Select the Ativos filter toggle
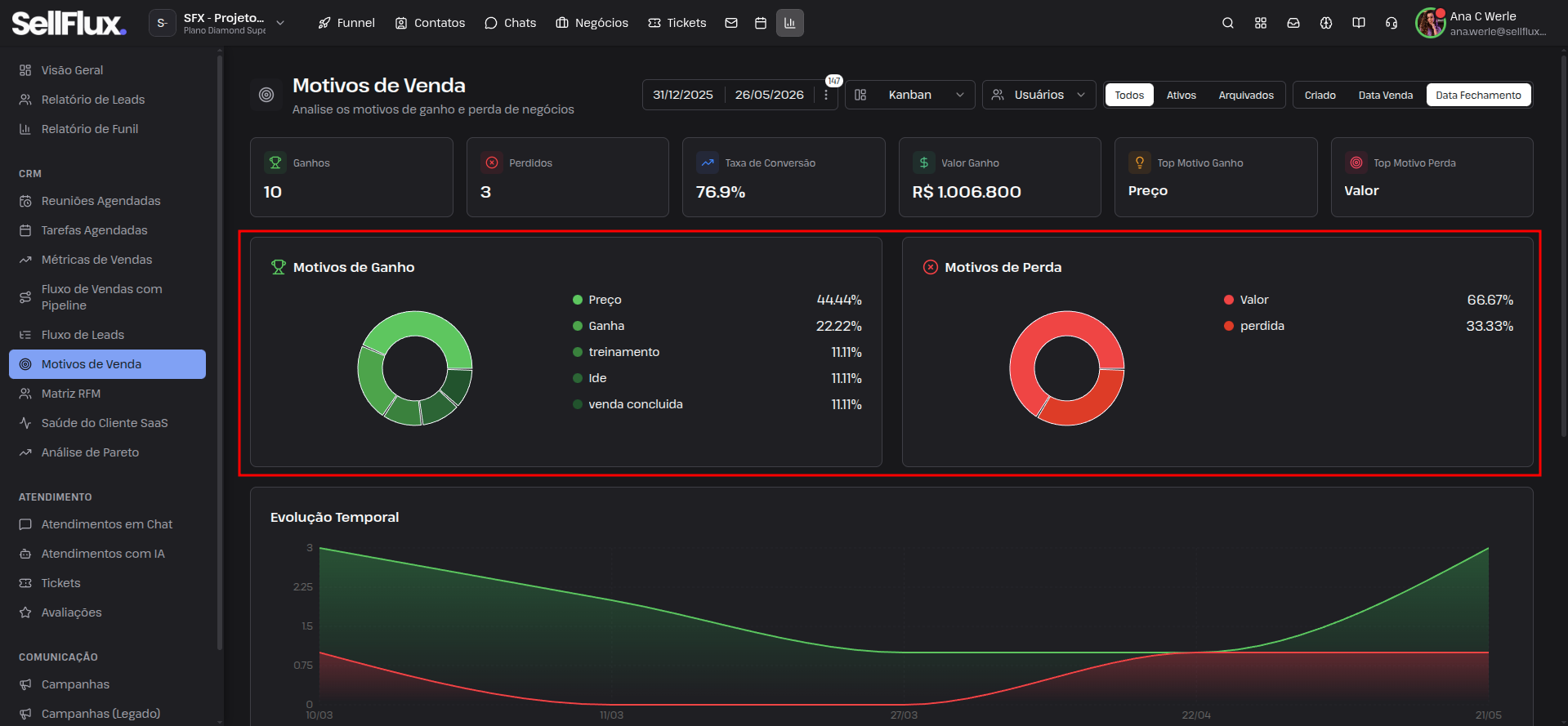 click(x=1181, y=95)
